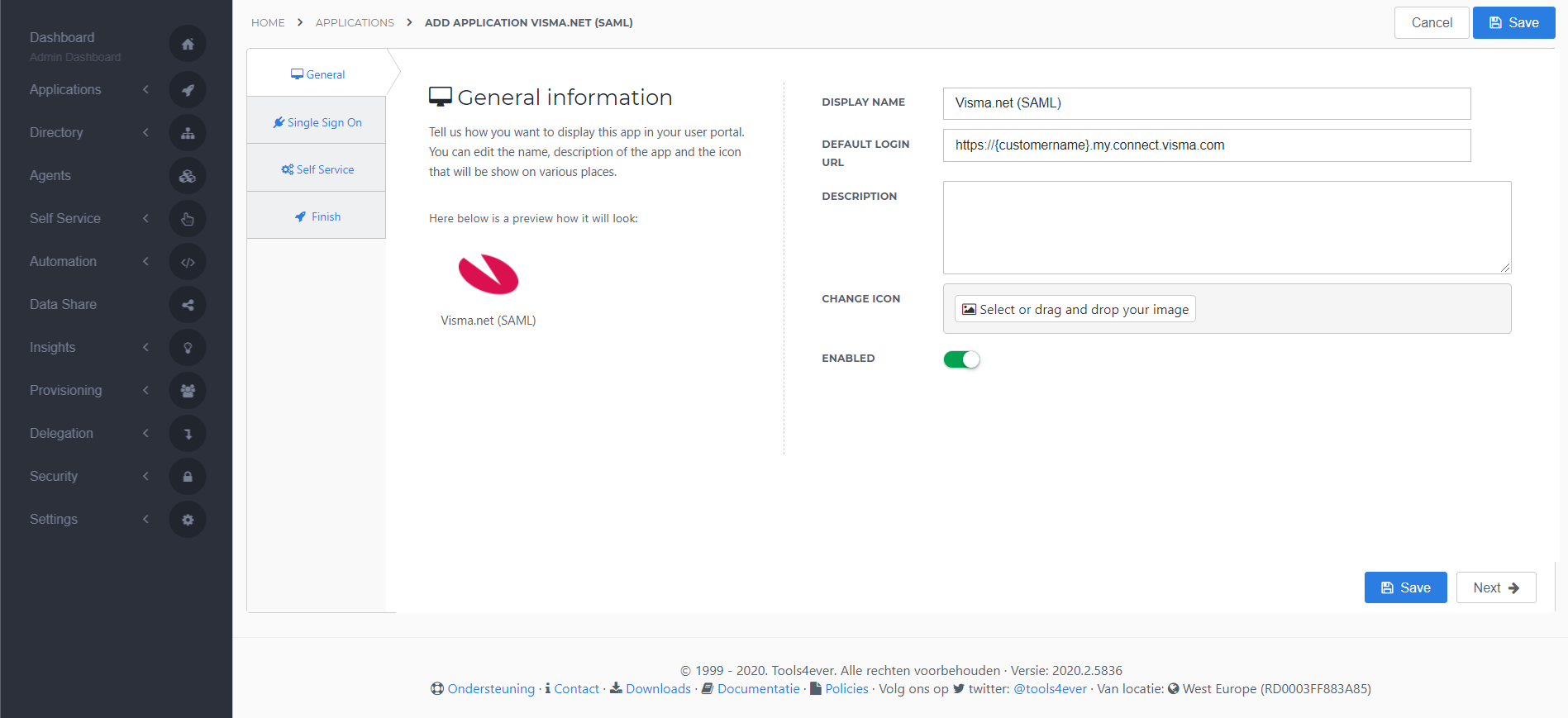Expand the Directory menu chevron
1568x718 pixels.
click(x=145, y=132)
